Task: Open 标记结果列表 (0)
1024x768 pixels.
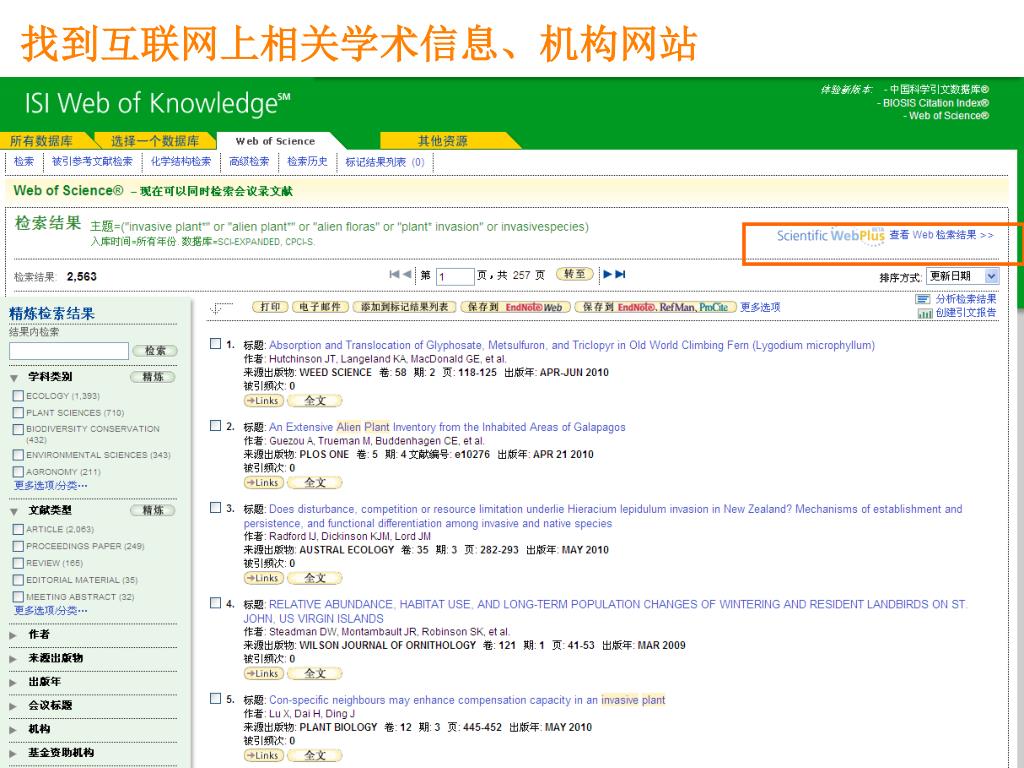Action: click(385, 162)
